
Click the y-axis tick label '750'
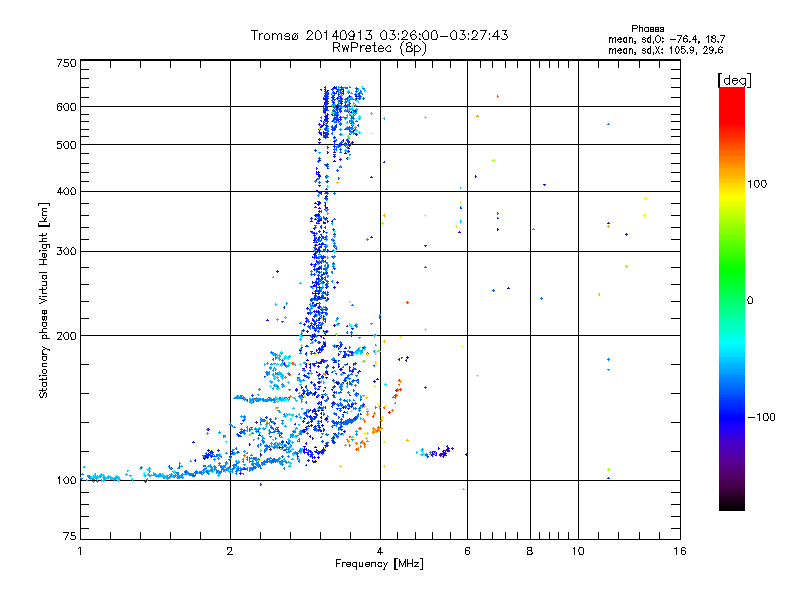[66, 63]
